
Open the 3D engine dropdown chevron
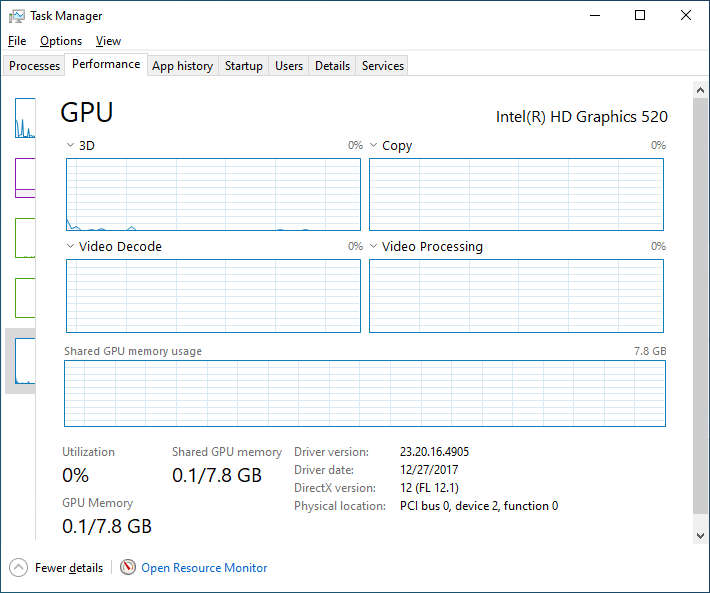[70, 146]
